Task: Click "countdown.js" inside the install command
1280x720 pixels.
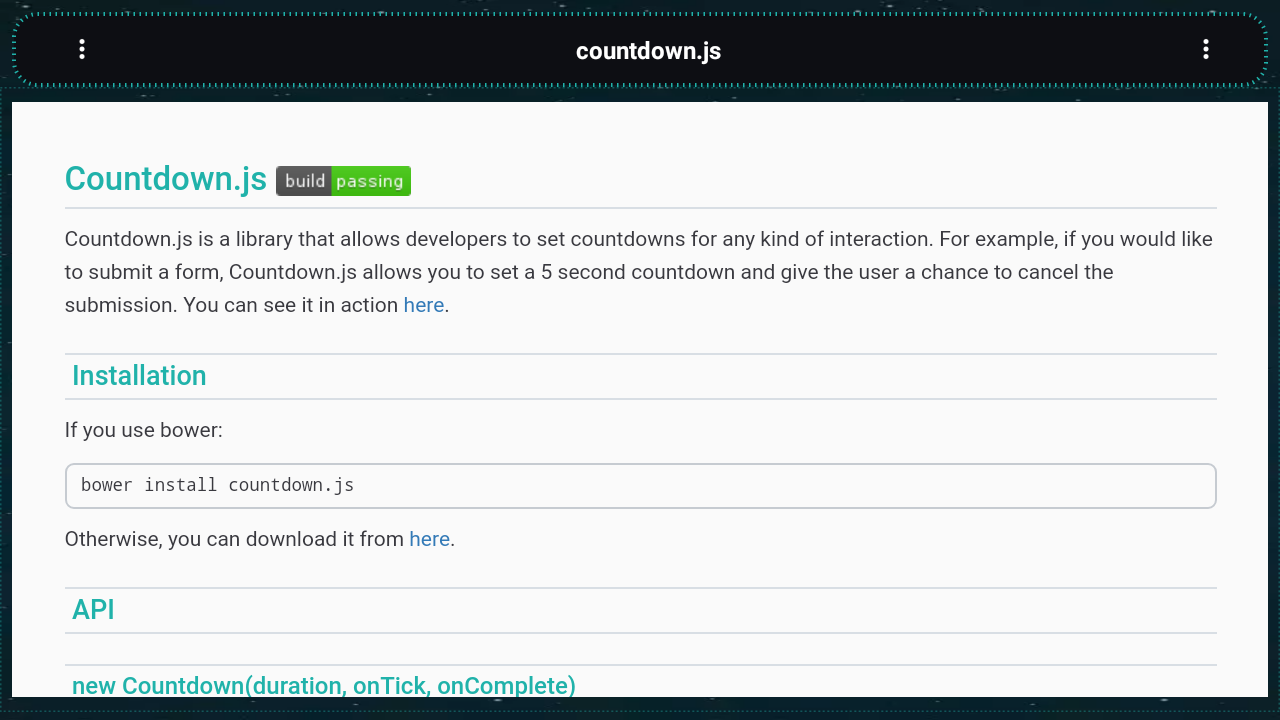Action: tap(291, 485)
